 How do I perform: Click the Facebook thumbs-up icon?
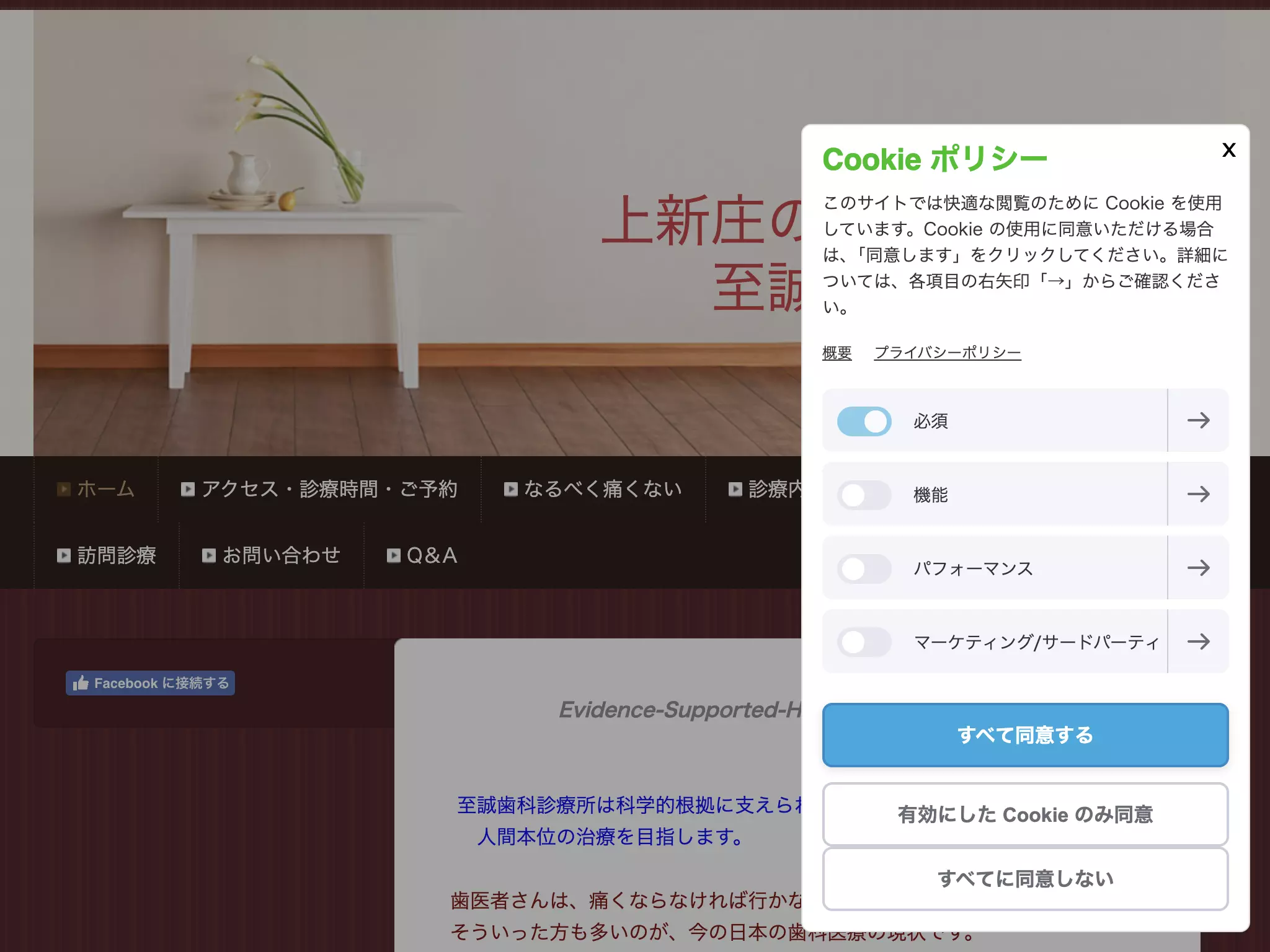[x=81, y=683]
